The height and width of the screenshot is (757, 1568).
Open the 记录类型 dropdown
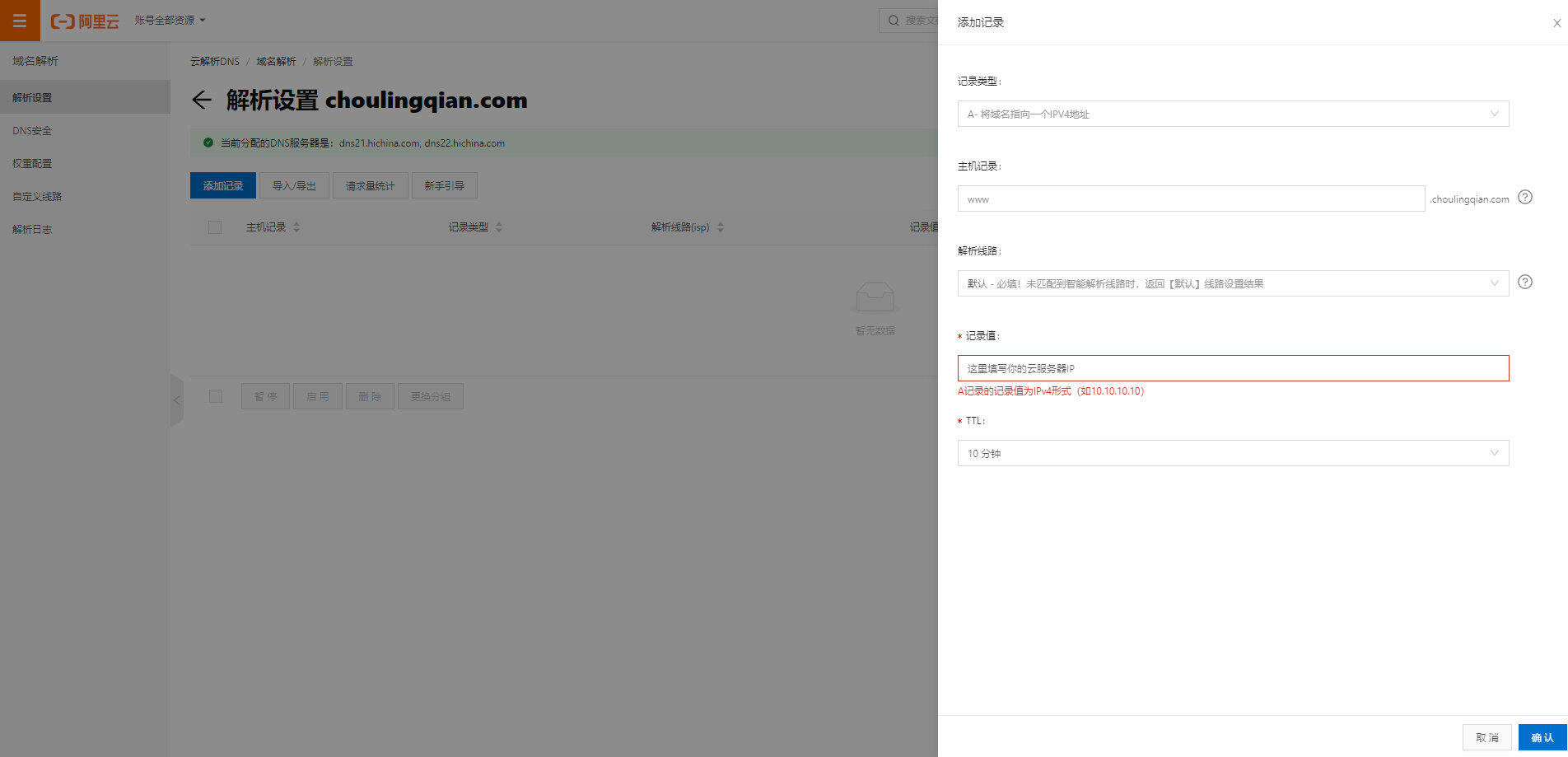coord(1233,114)
